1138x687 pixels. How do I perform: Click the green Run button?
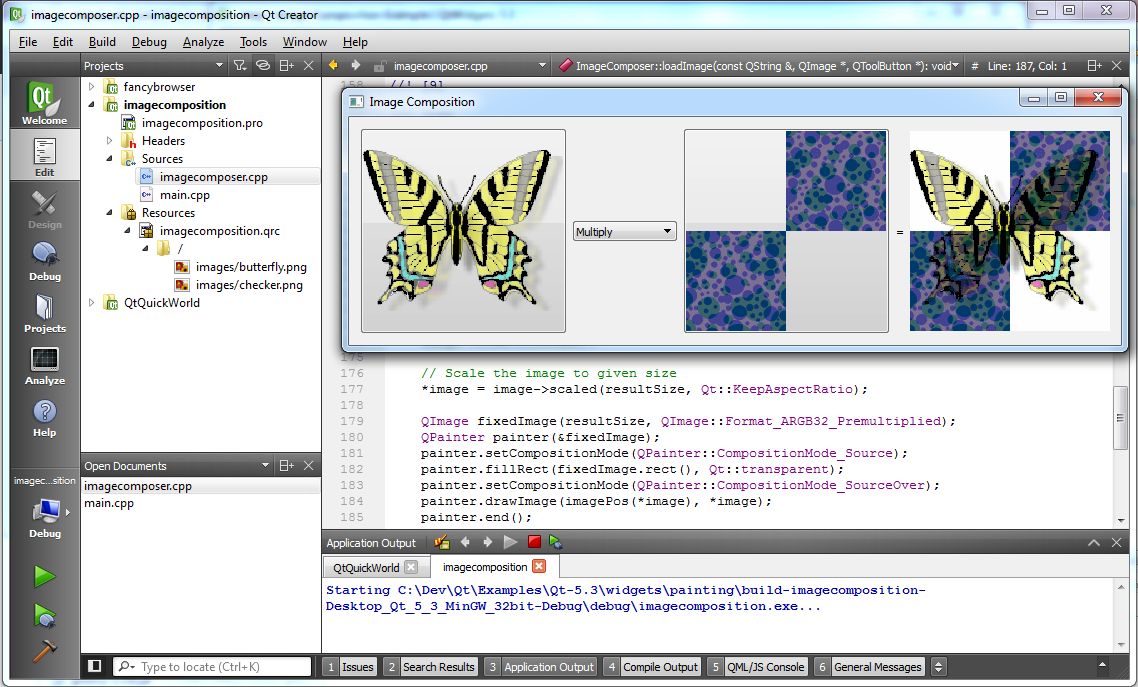[x=44, y=577]
